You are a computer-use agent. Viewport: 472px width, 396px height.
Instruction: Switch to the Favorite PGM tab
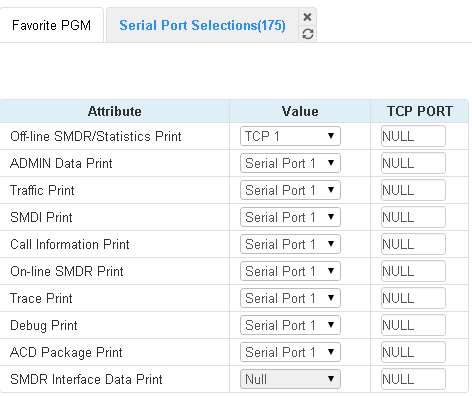pyautogui.click(x=51, y=25)
